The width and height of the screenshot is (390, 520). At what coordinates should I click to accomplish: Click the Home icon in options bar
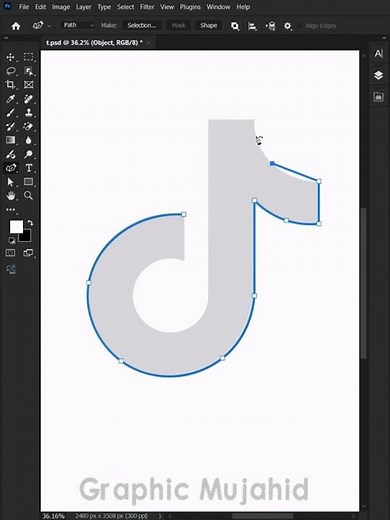(16, 26)
